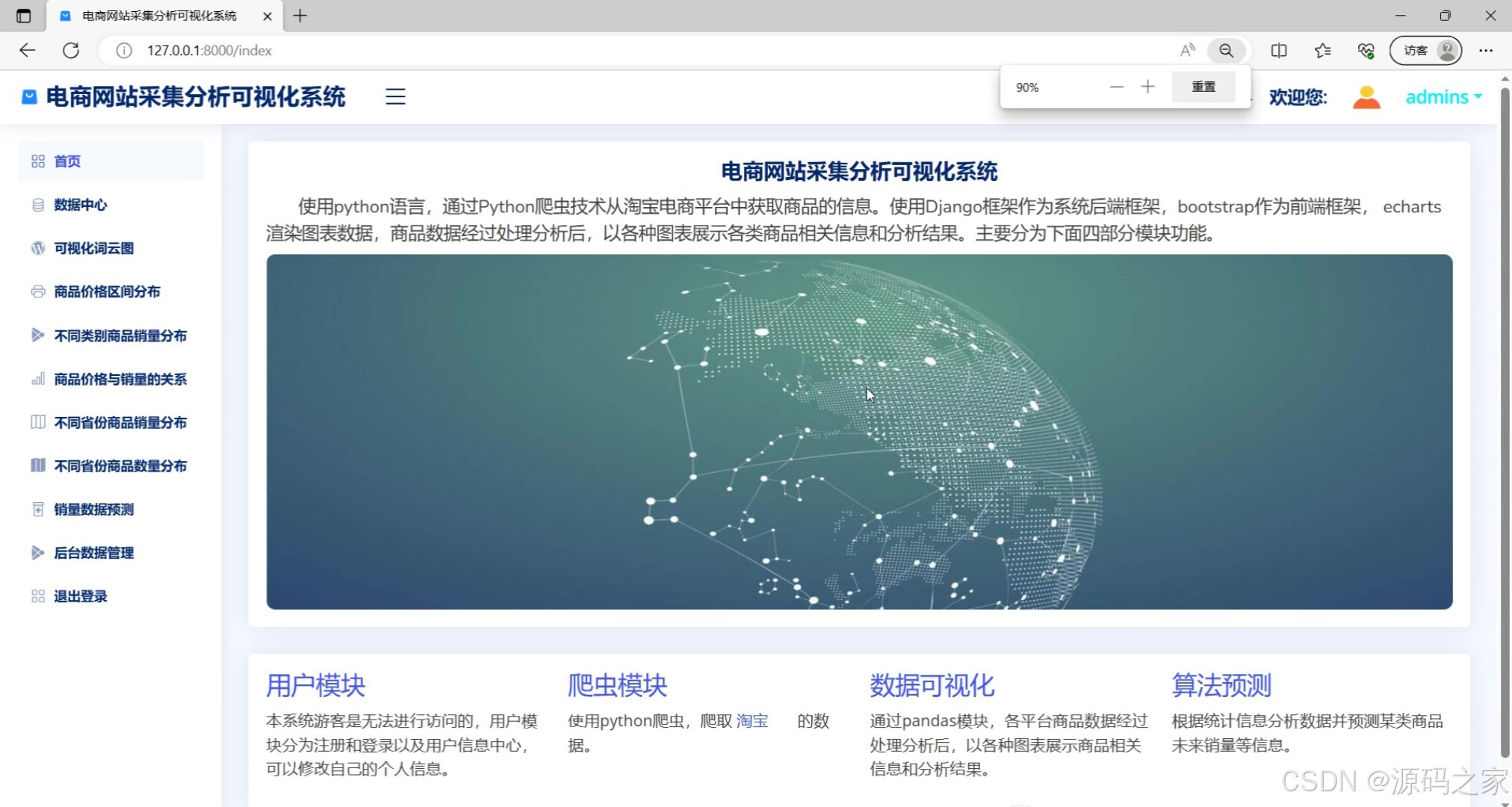This screenshot has height=807, width=1512.
Task: Click the back navigation arrow
Action: click(27, 50)
